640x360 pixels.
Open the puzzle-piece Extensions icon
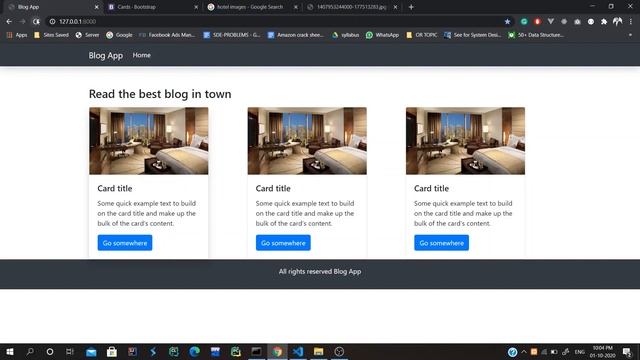pos(604,22)
